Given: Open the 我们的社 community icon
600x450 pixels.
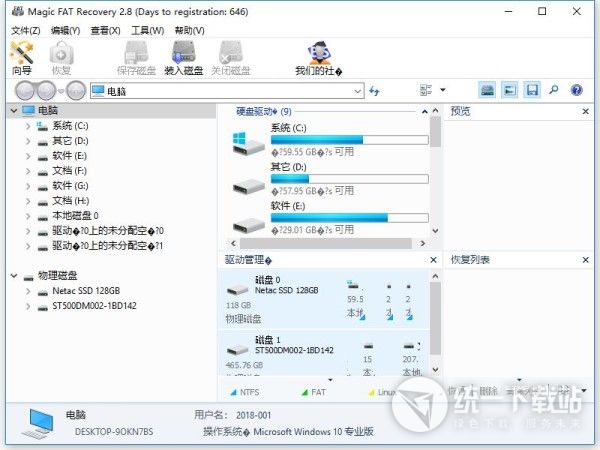Looking at the screenshot, I should click(318, 58).
